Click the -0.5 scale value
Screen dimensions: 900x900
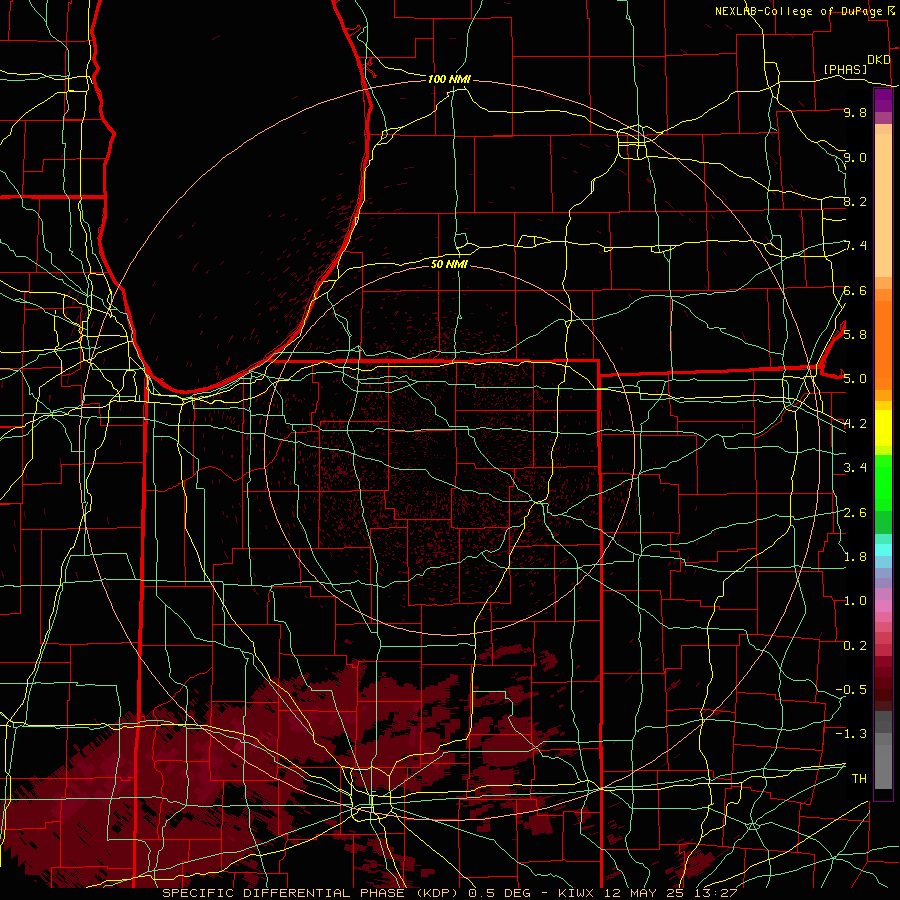[851, 689]
